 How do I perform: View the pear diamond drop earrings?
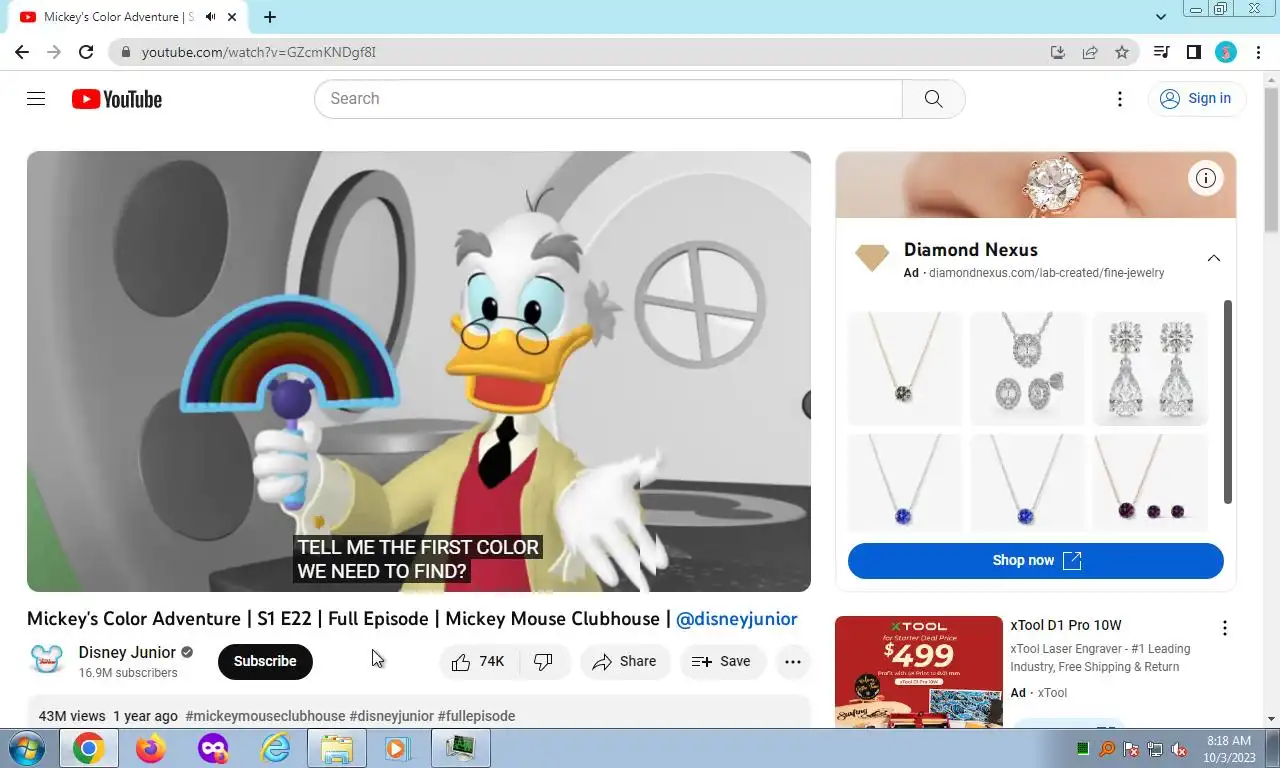[x=1150, y=369]
